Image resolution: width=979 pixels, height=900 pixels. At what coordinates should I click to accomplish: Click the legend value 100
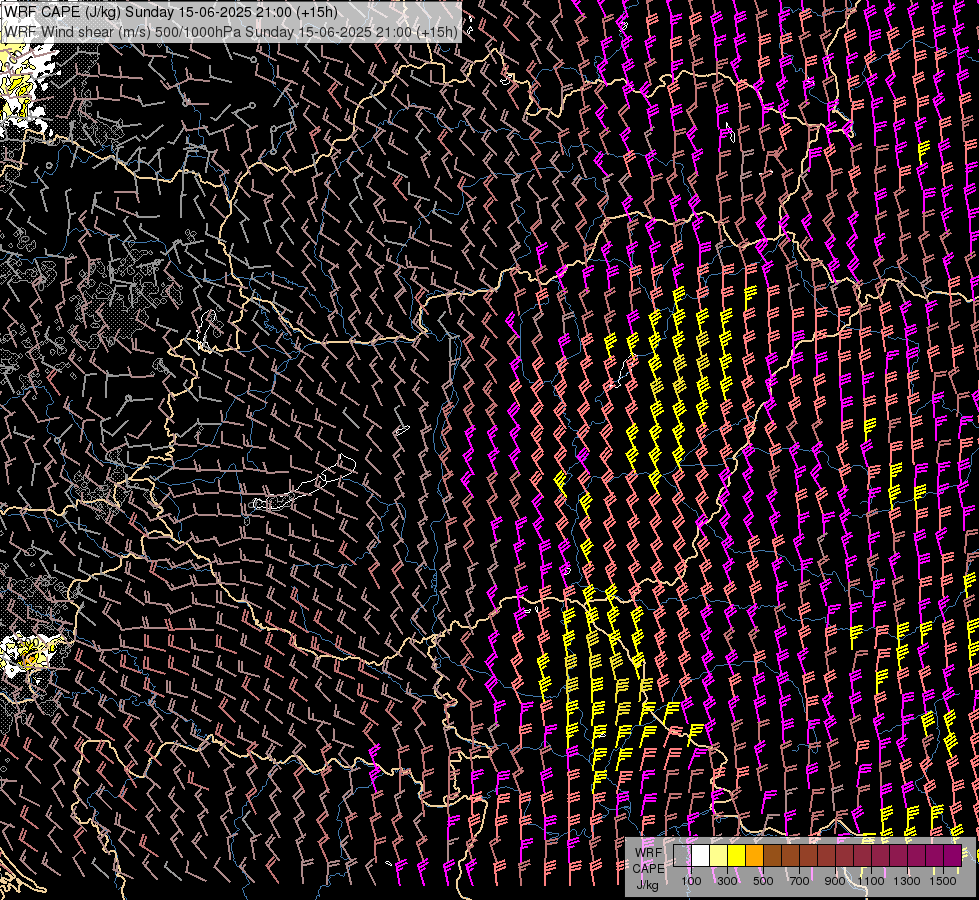691,881
